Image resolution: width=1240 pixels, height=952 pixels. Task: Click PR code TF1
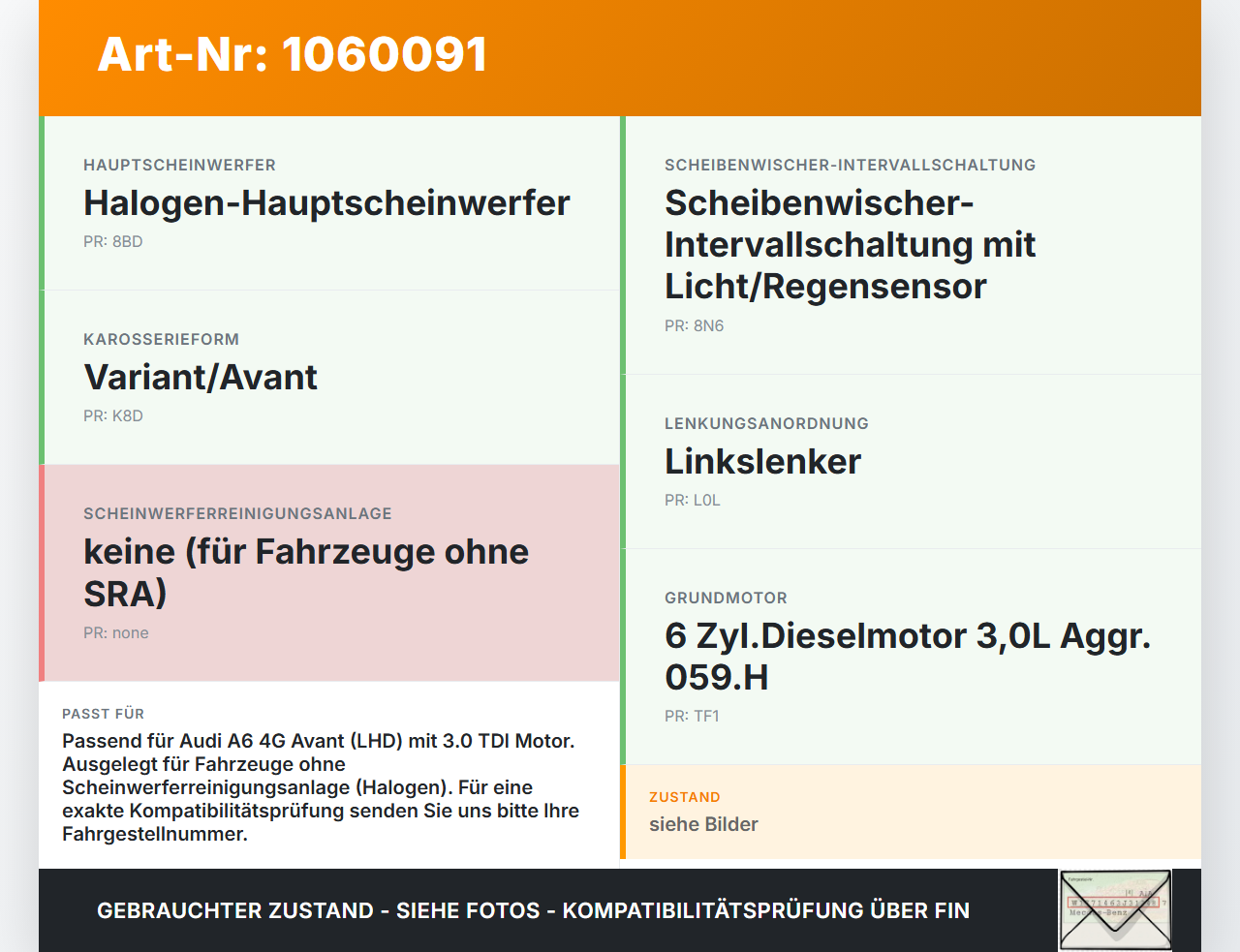(693, 716)
